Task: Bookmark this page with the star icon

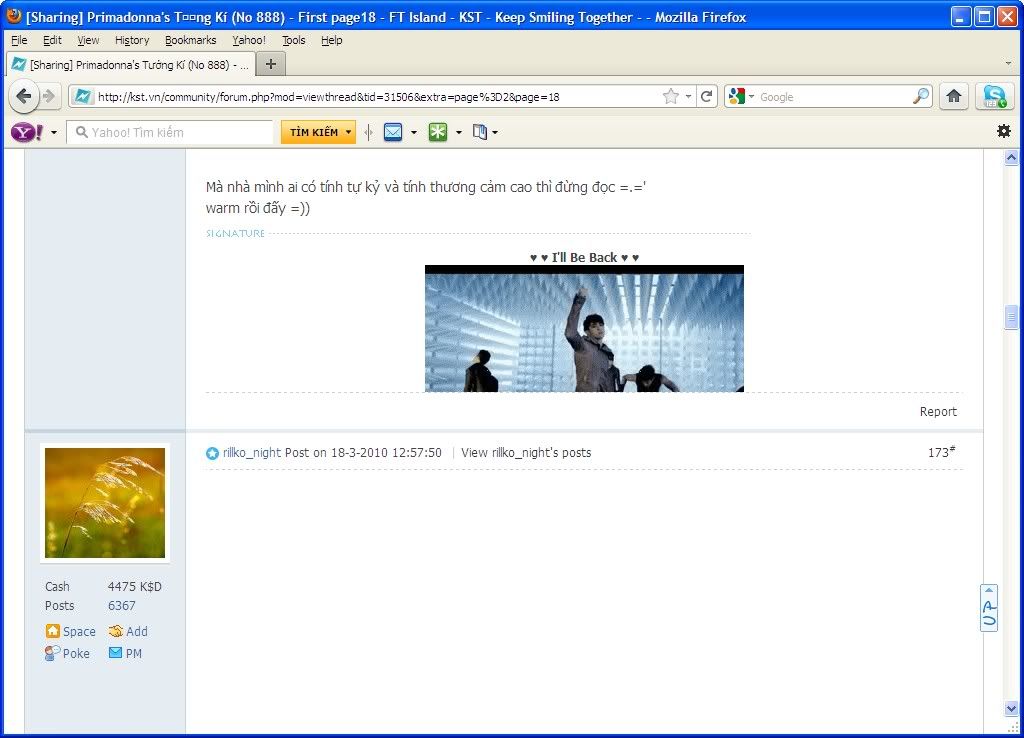Action: (x=671, y=97)
